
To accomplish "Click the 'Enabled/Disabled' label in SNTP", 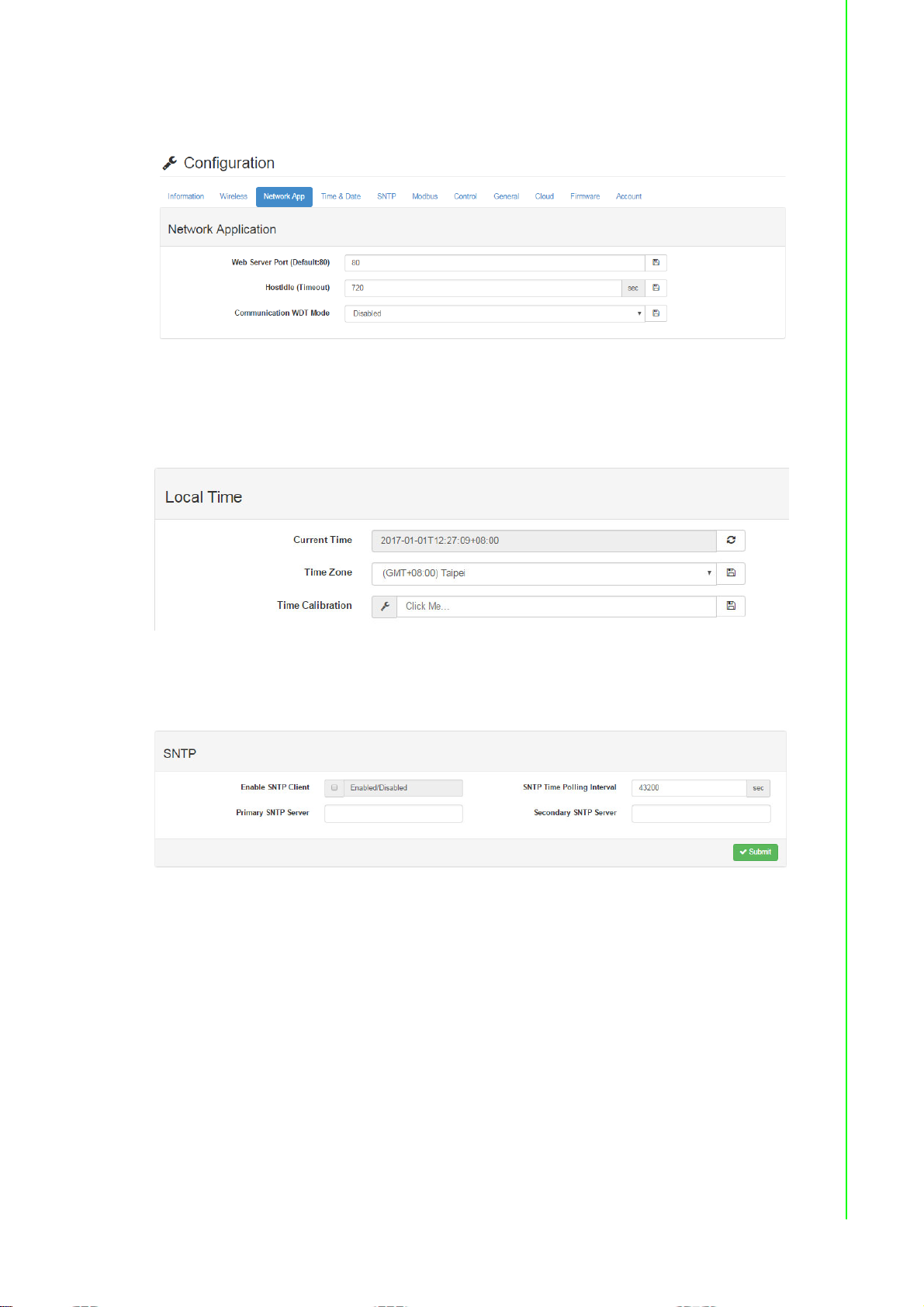I will (379, 788).
